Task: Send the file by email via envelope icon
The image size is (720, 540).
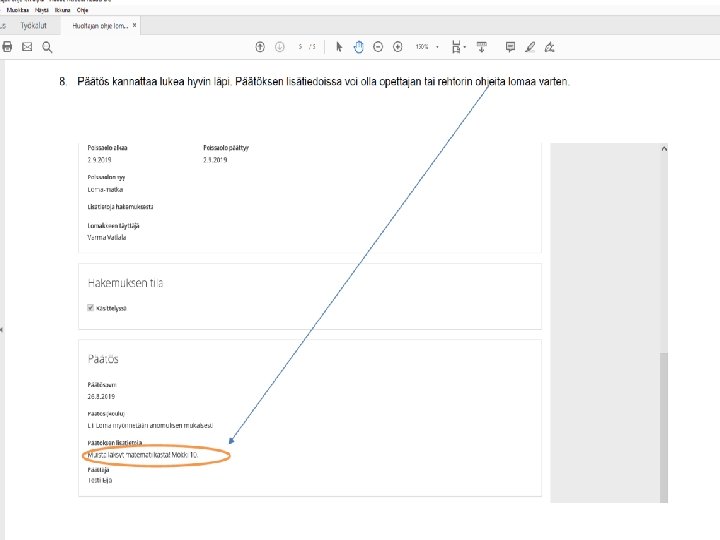Action: [27, 47]
